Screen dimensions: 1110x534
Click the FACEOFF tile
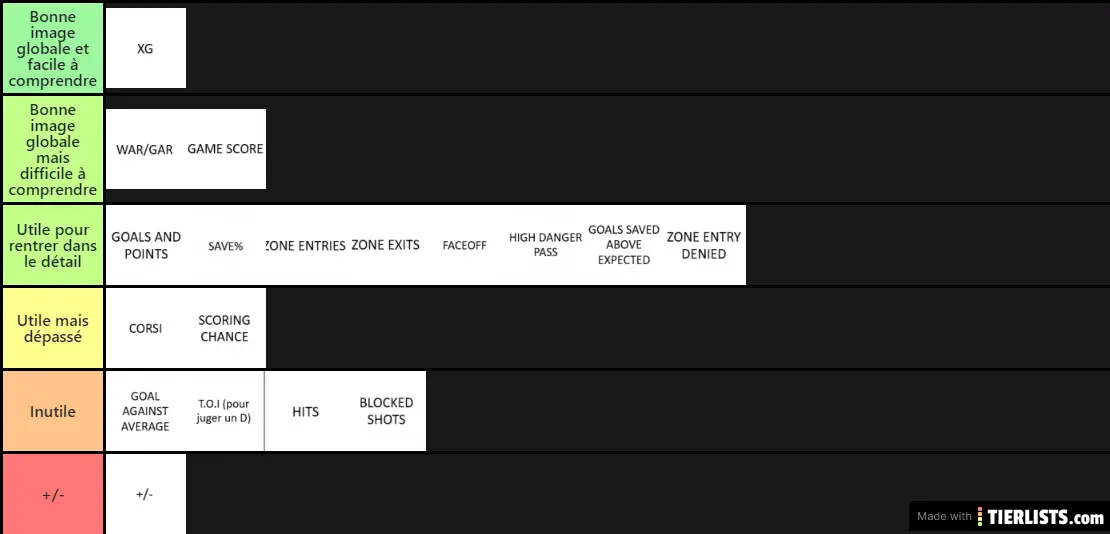(x=466, y=245)
